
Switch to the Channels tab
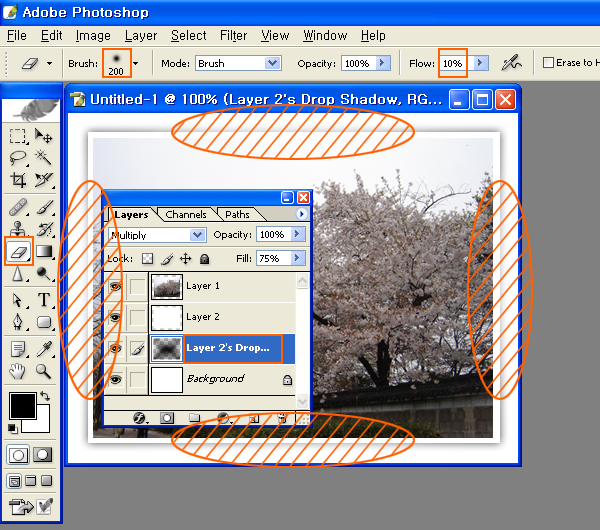[186, 214]
